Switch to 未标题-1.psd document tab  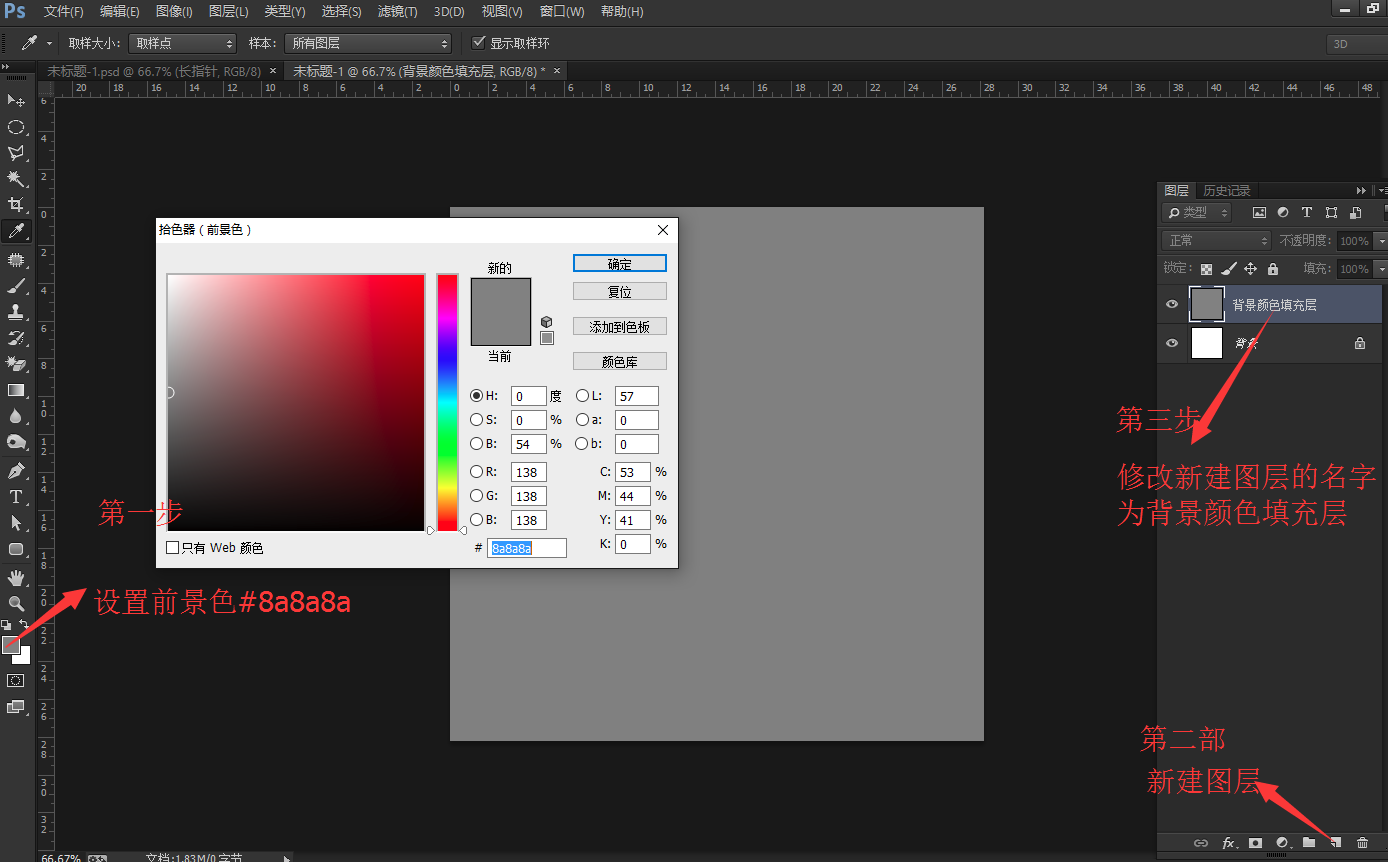156,71
